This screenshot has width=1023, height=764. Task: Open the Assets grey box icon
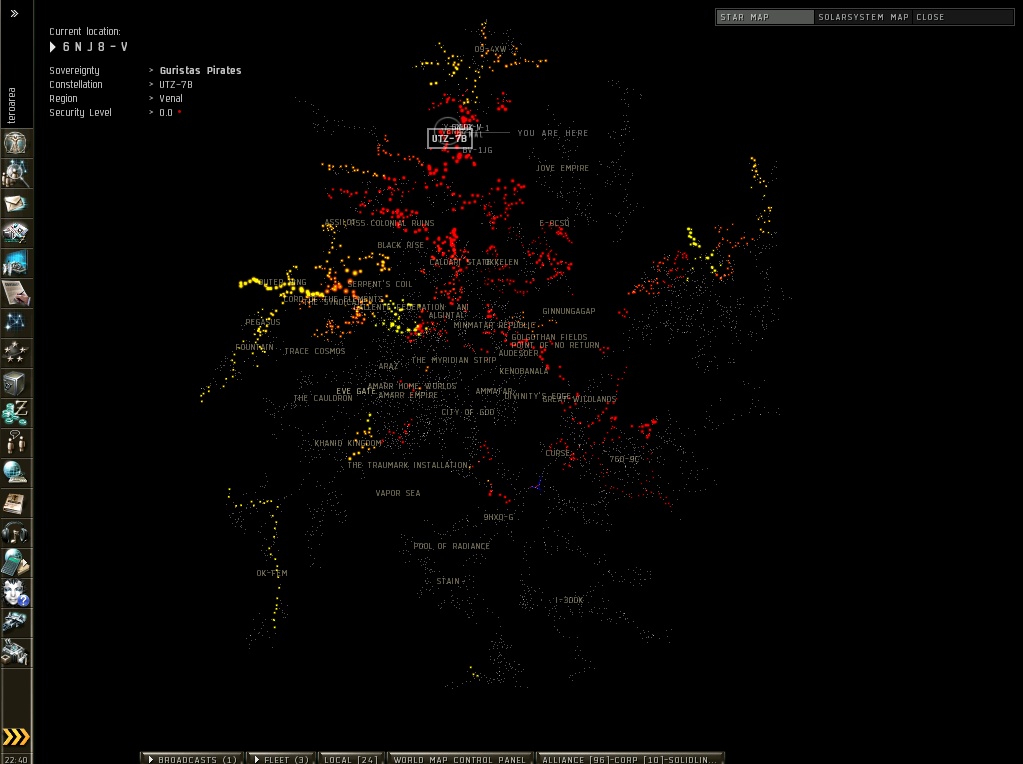click(x=16, y=383)
